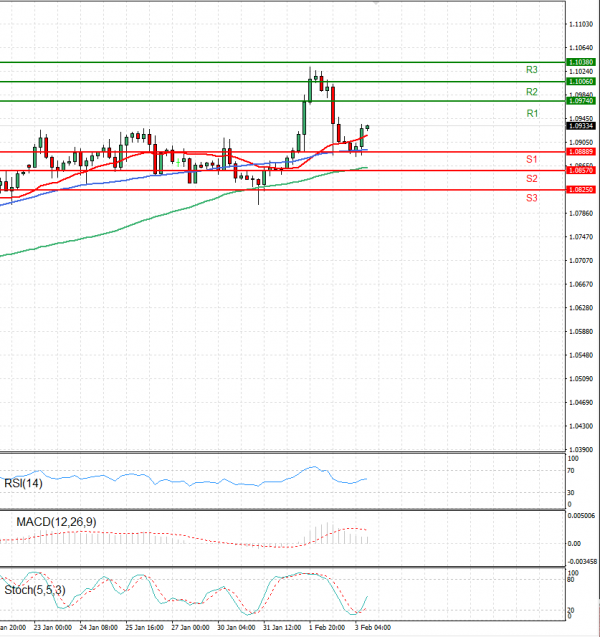This screenshot has height=637, width=600.
Task: Click the S2 support label
Action: pos(531,178)
